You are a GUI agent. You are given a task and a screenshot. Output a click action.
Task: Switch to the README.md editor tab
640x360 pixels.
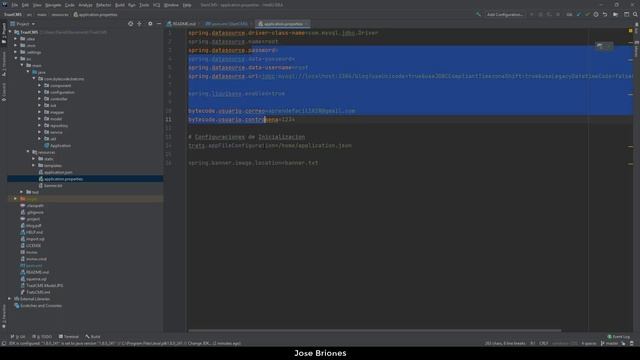pyautogui.click(x=182, y=24)
